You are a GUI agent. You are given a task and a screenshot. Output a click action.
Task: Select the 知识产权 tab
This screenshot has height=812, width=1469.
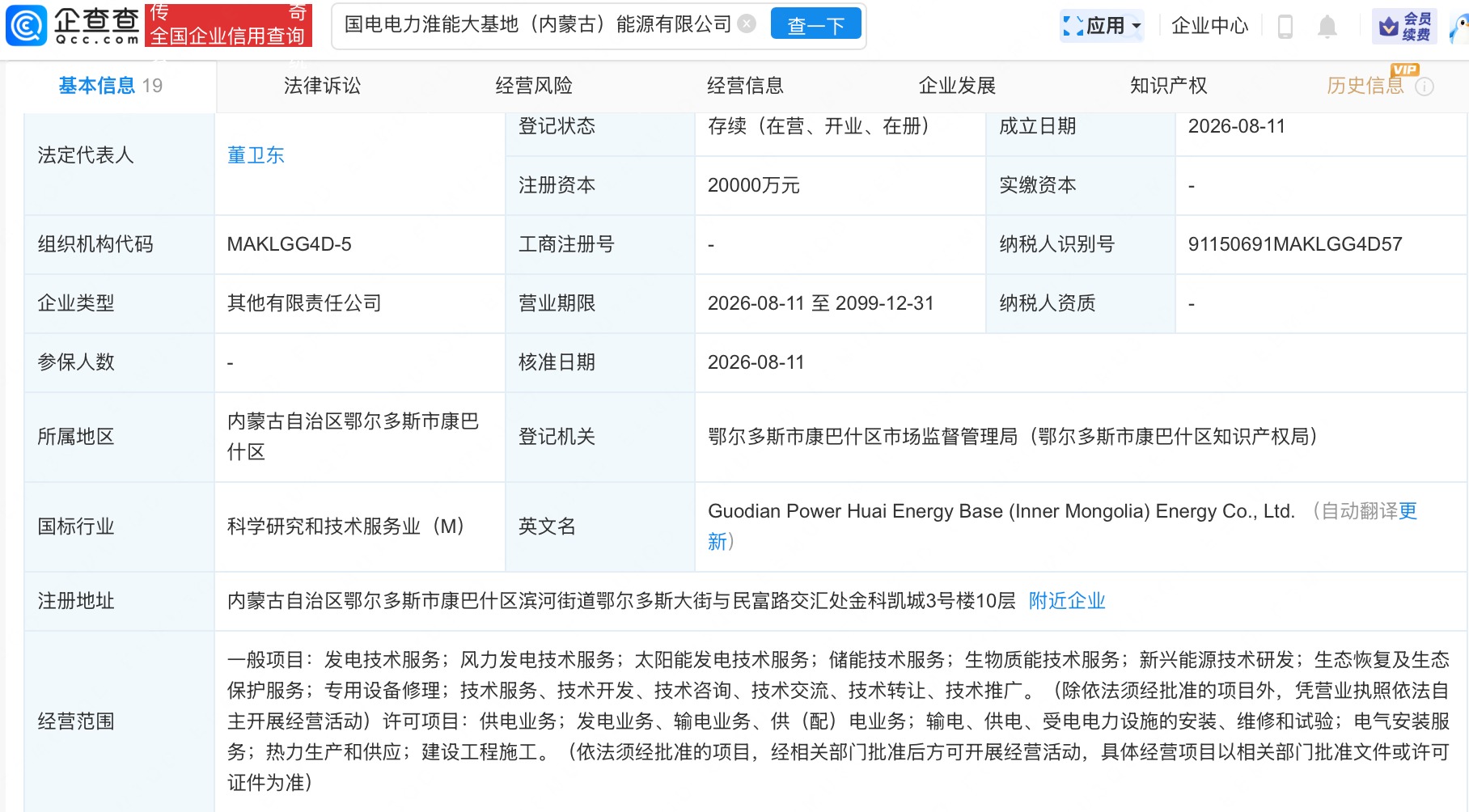(1168, 86)
